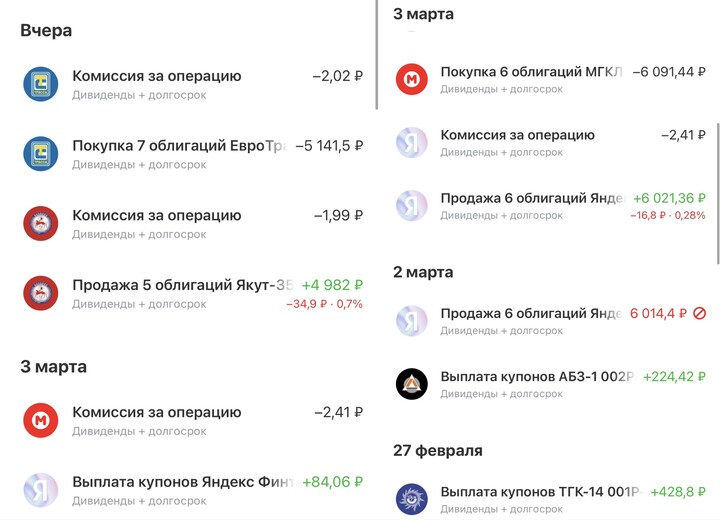Click the Вчера date section header

46,31
